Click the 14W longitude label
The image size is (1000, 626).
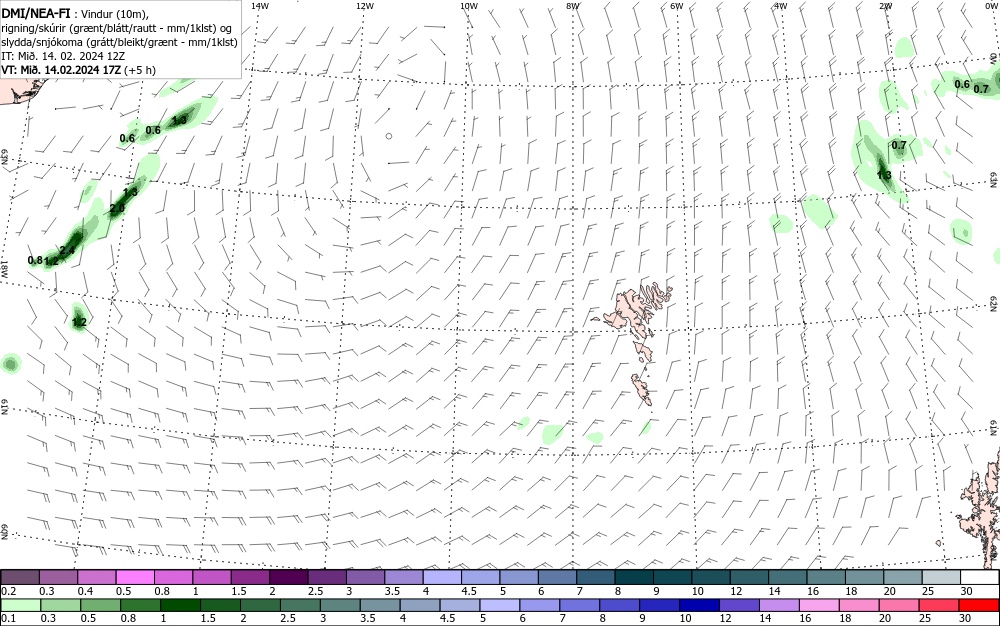[260, 6]
